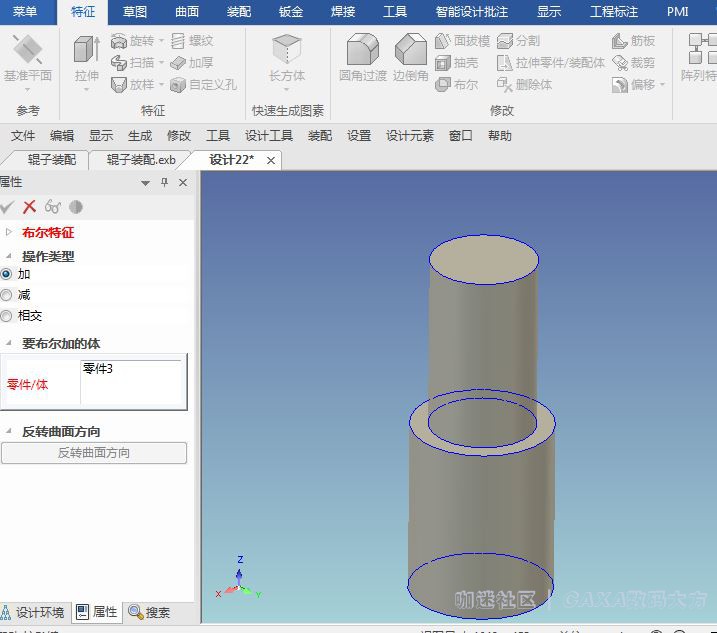This screenshot has height=633, width=717.
Task: Switch to the 设计环境 bottom tab
Action: tap(33, 612)
